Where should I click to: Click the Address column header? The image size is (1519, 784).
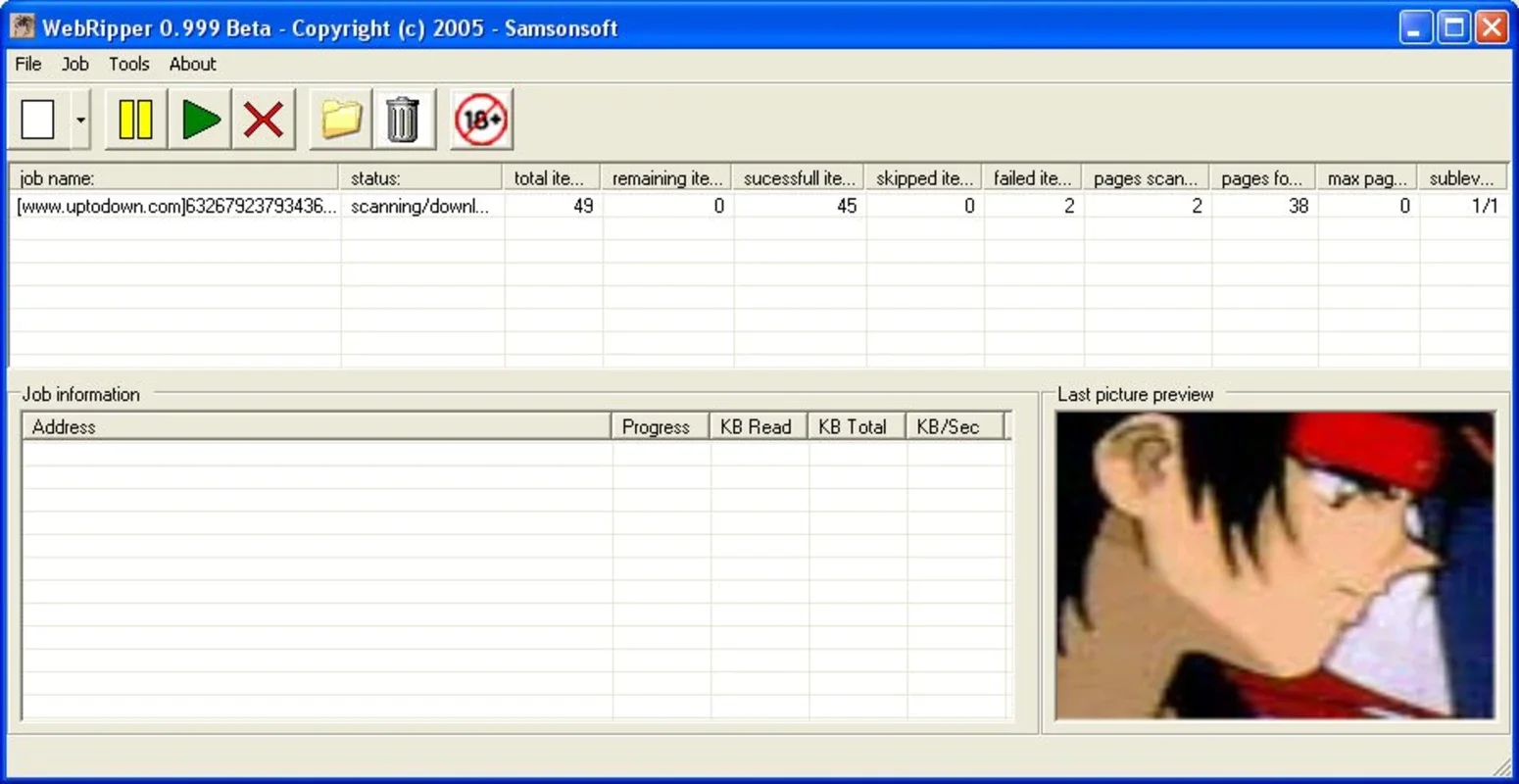pos(317,426)
